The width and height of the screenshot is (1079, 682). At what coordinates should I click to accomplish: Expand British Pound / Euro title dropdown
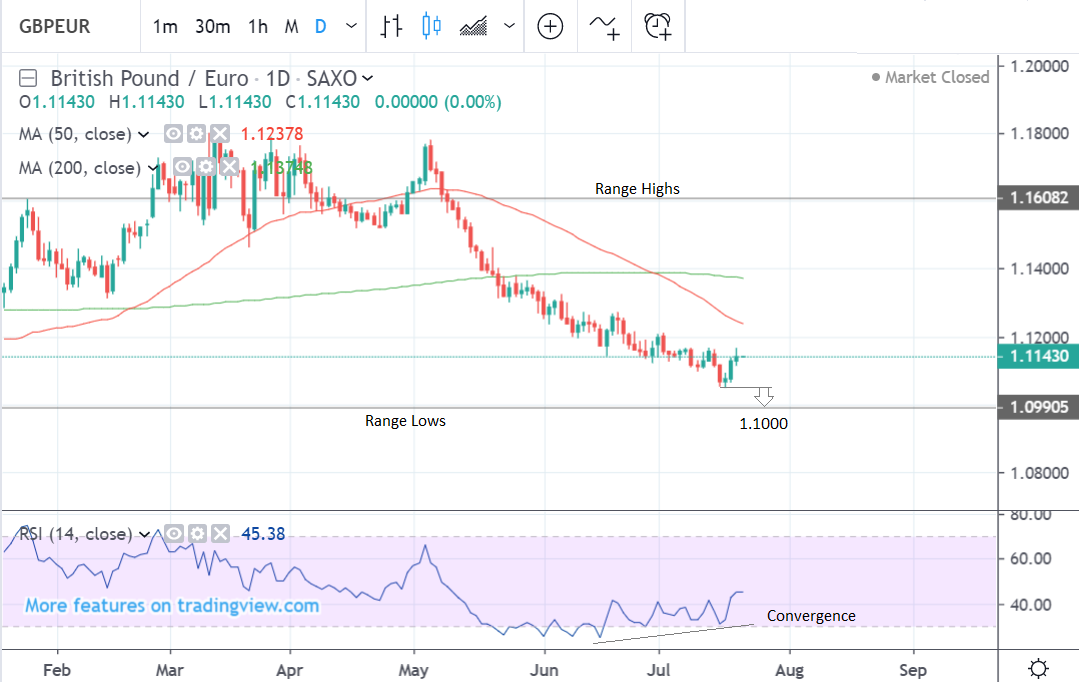[368, 78]
